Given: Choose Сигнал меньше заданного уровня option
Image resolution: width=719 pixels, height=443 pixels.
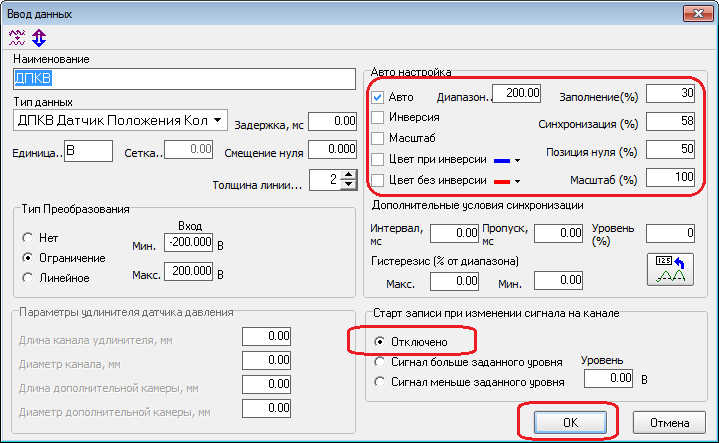Looking at the screenshot, I should pos(379,382).
